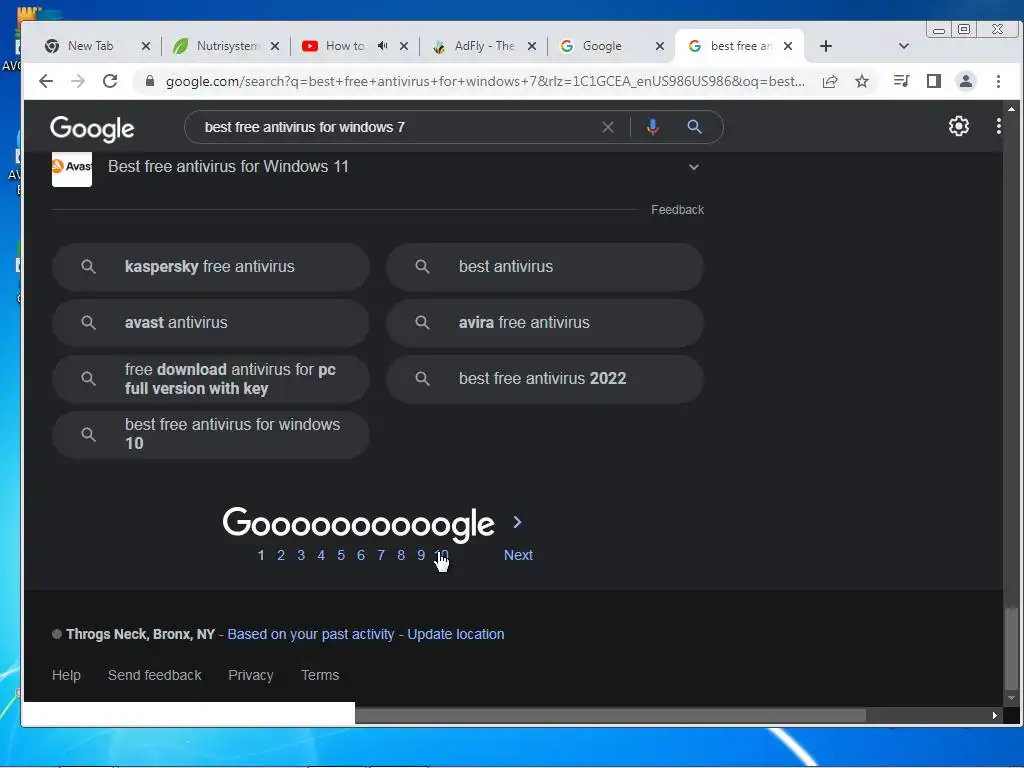Go to results page 2

pos(281,555)
